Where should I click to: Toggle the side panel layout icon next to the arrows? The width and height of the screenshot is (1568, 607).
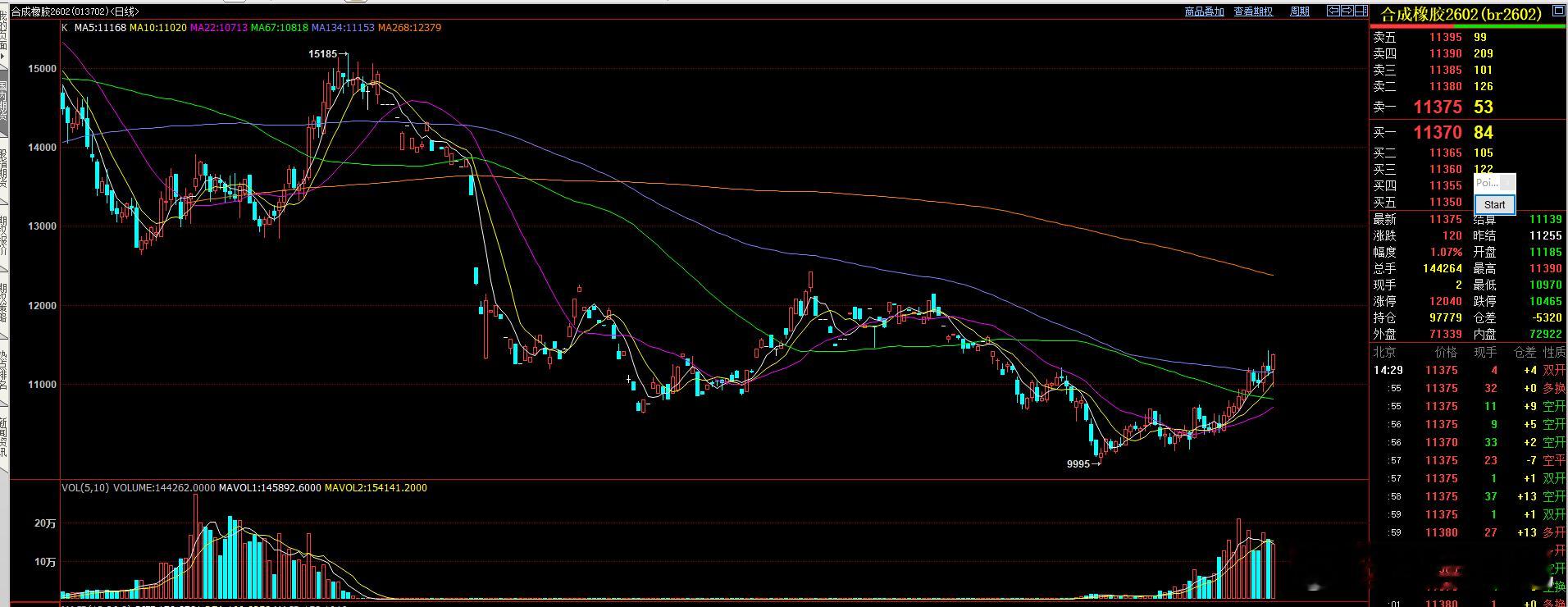point(1361,11)
